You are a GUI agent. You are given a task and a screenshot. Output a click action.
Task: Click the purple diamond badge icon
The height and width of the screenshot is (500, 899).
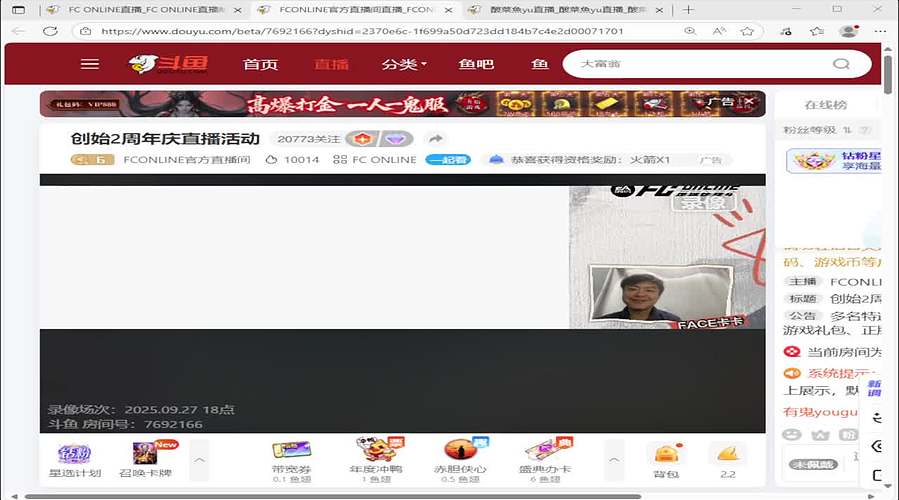pos(395,139)
